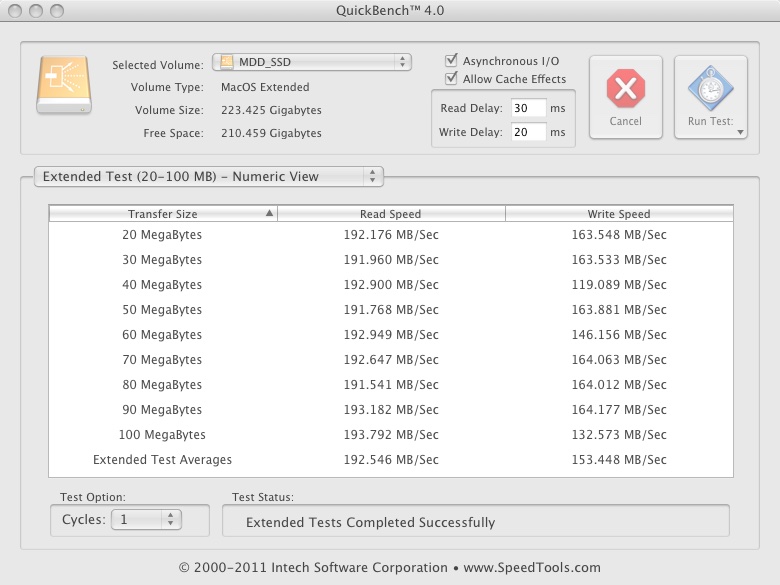780x585 pixels.
Task: Click the sort triangle in the Transfer Size header
Action: (269, 213)
